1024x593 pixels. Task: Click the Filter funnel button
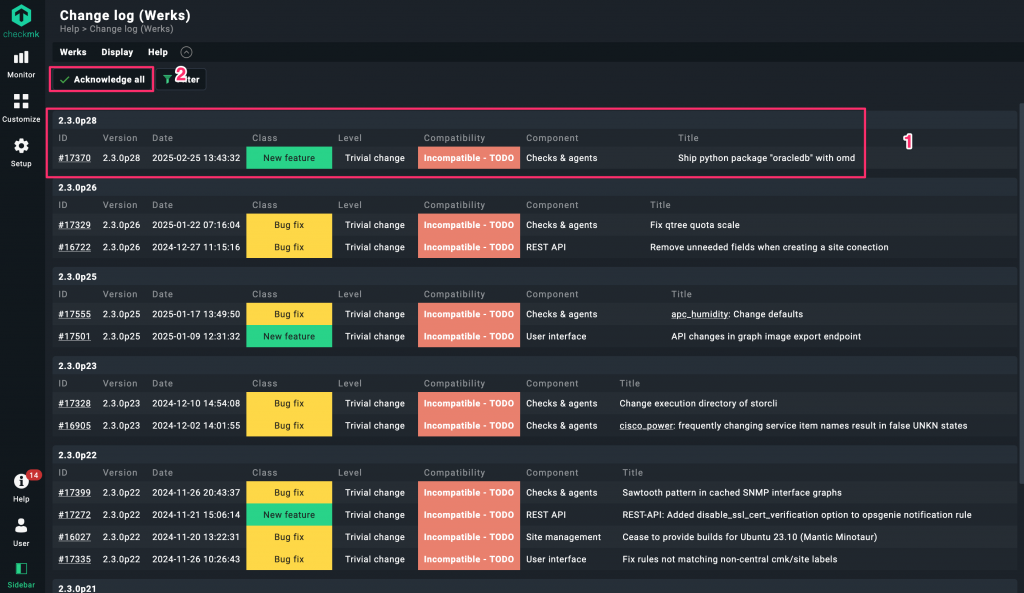(x=182, y=79)
